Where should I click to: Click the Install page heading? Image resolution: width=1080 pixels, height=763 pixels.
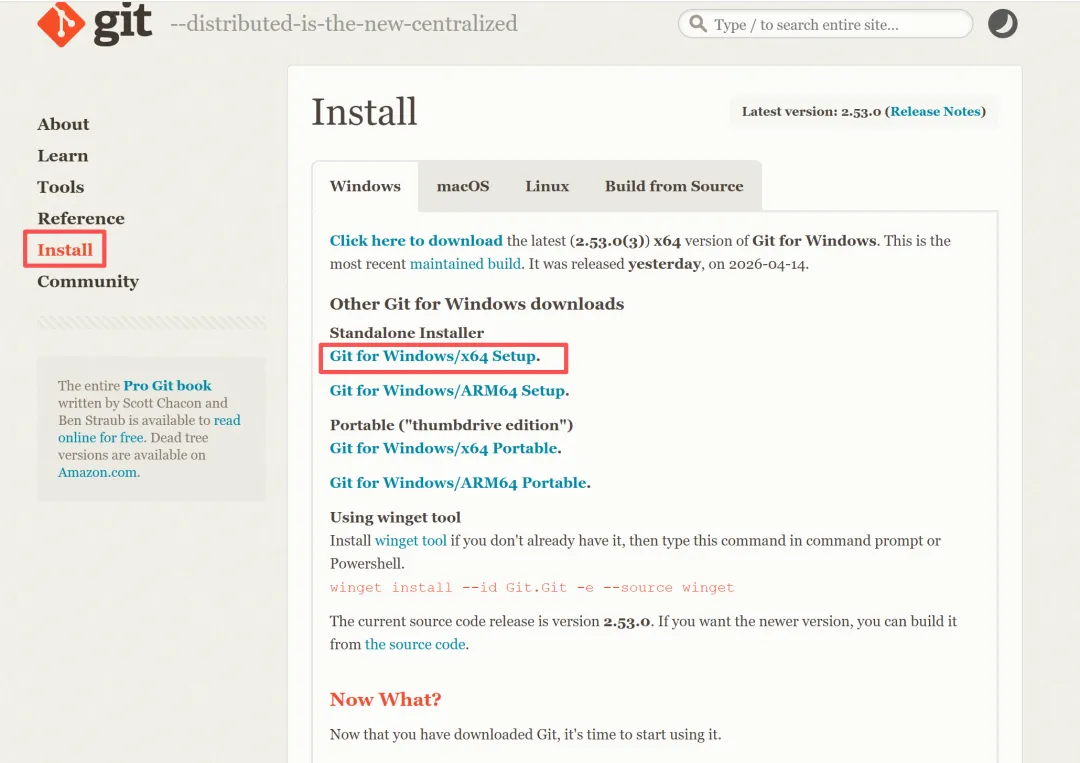(364, 112)
